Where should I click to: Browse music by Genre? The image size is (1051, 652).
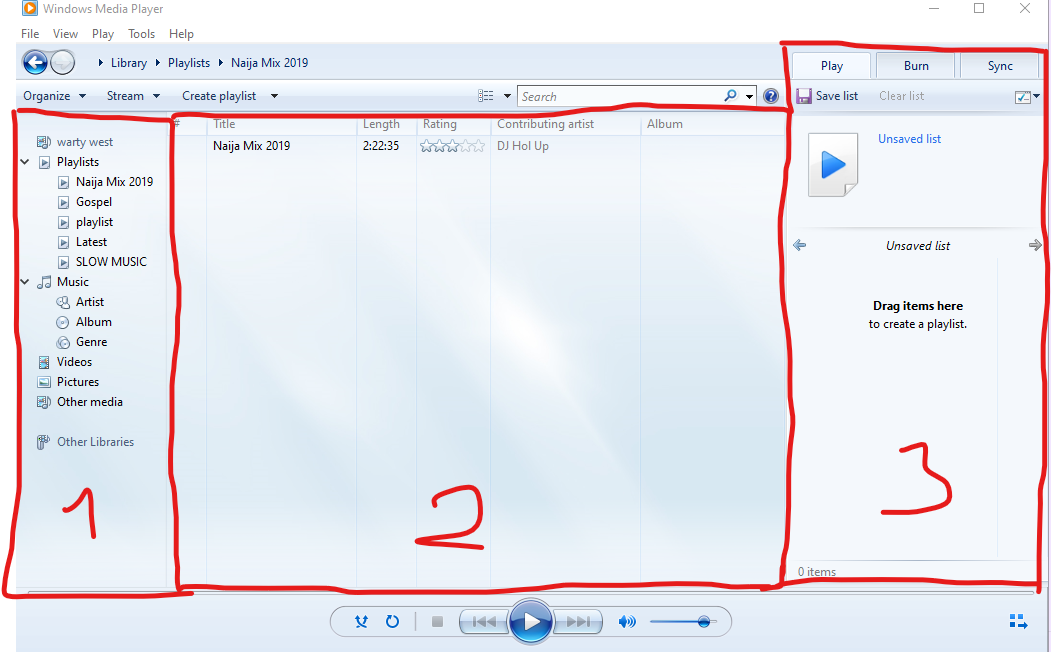tap(91, 342)
